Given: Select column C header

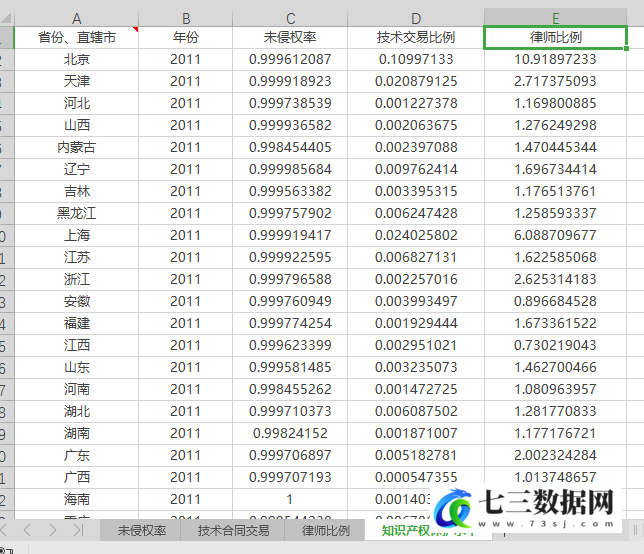Looking at the screenshot, I should click(x=290, y=18).
